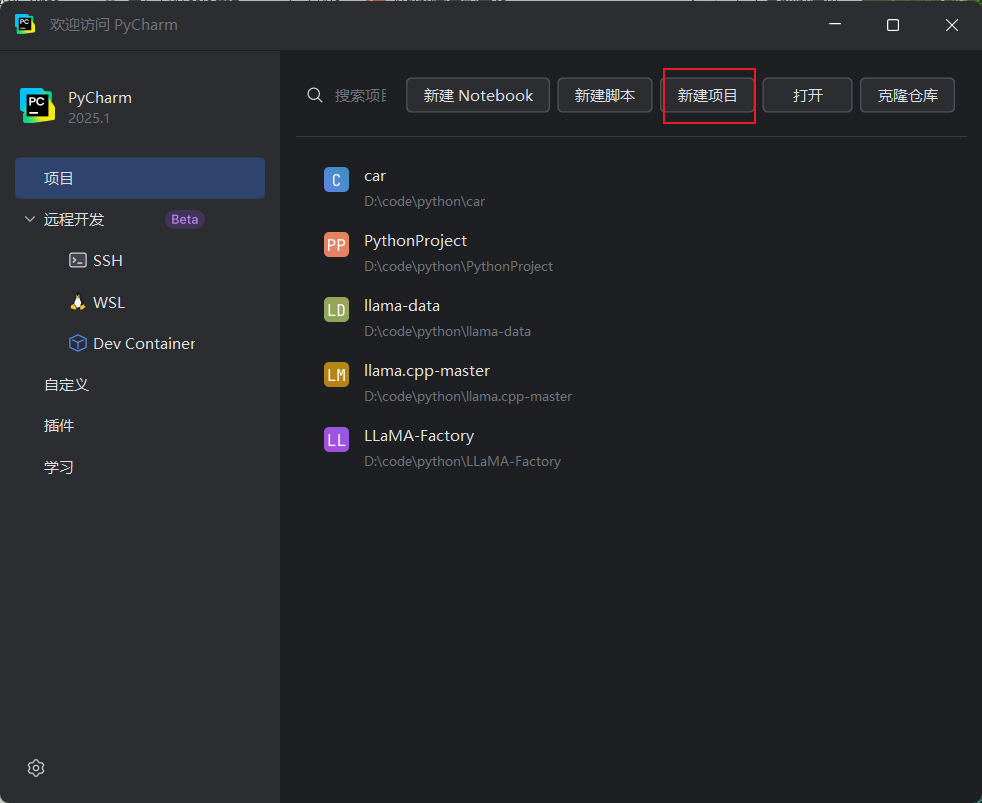Close the PyCharm welcome window
The width and height of the screenshot is (982, 803).
(952, 24)
